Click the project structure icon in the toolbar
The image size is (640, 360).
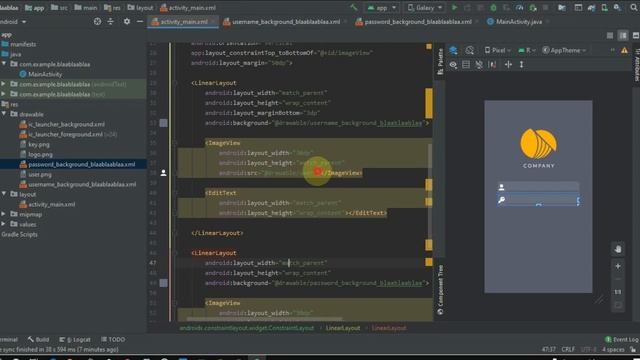pos(562,7)
